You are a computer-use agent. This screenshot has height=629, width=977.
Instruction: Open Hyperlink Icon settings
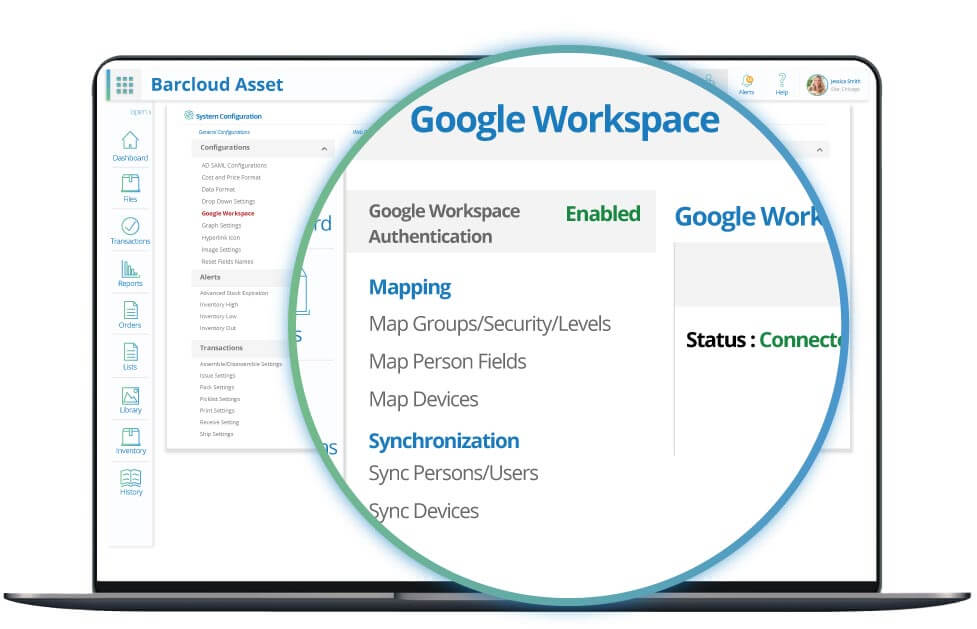point(221,238)
